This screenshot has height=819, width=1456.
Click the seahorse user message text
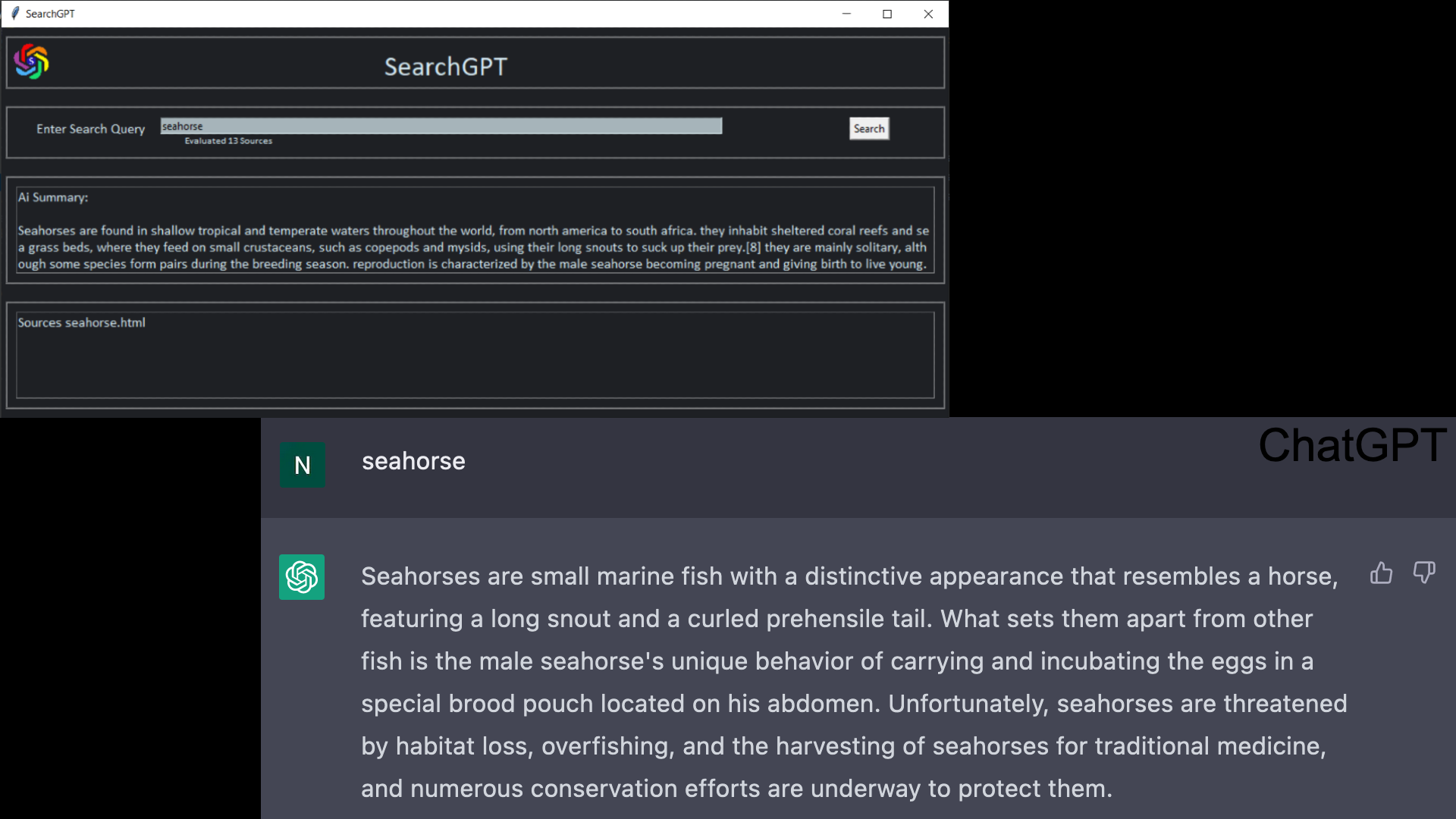click(413, 461)
